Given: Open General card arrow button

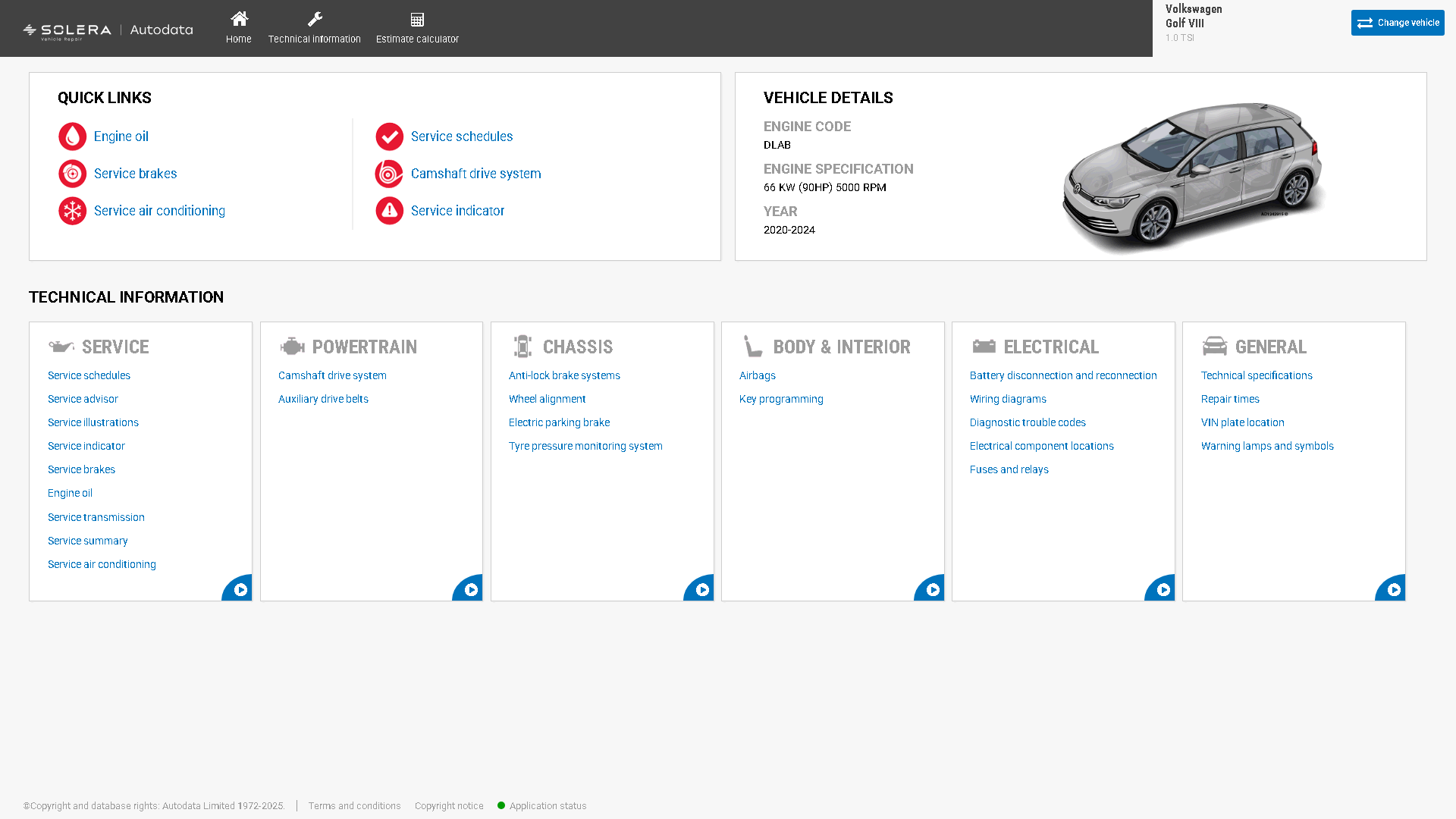Looking at the screenshot, I should (1392, 588).
